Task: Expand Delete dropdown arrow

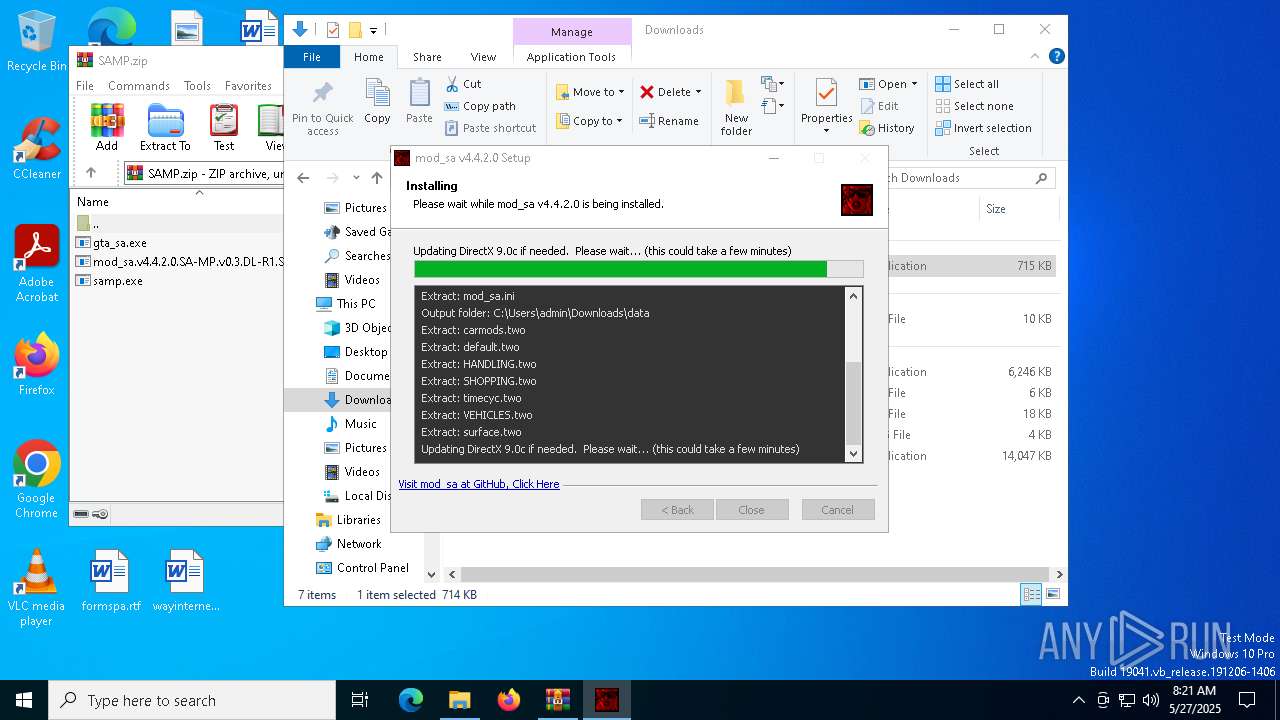Action: point(698,92)
